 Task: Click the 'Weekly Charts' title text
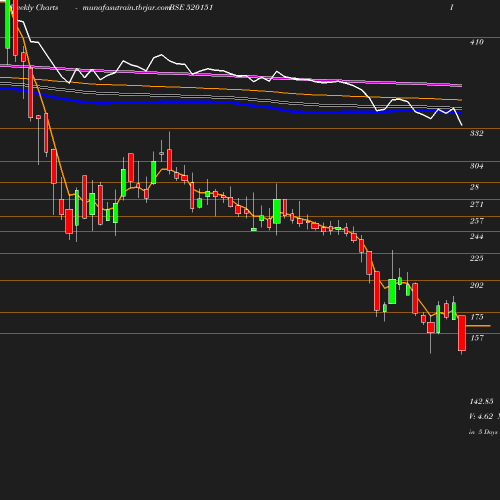(x=35, y=8)
